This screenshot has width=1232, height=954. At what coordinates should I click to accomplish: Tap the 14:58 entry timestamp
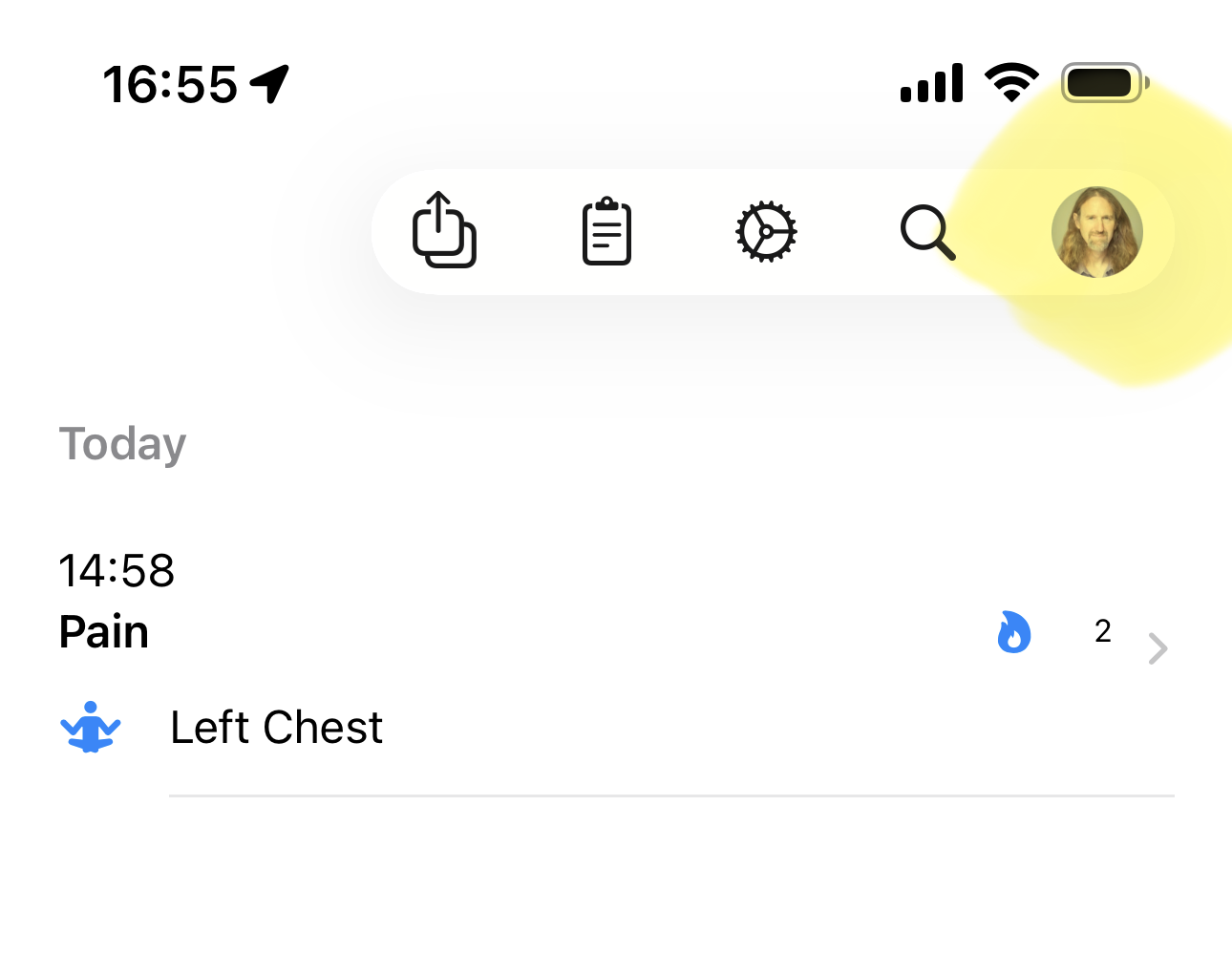click(117, 571)
